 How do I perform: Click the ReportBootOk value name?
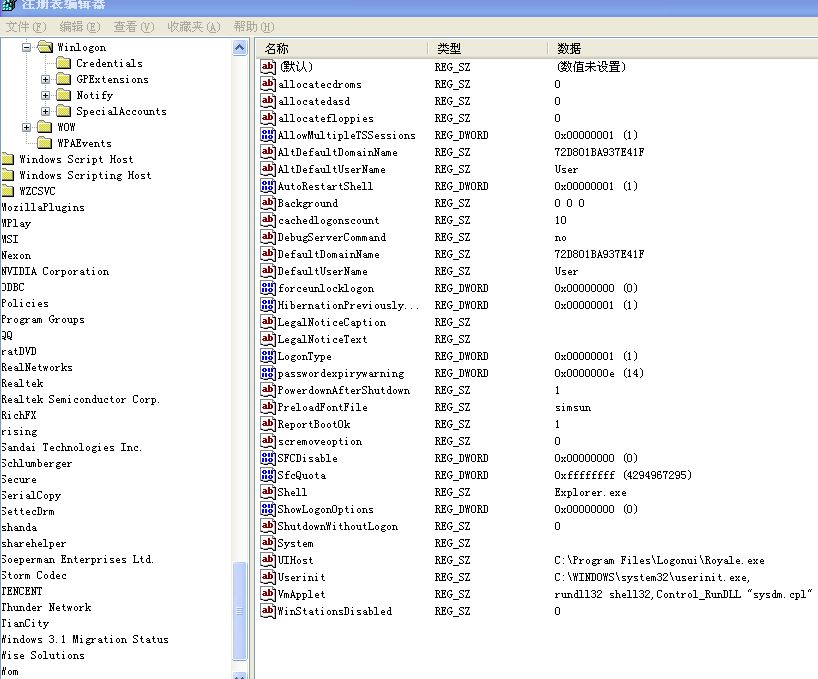[314, 424]
